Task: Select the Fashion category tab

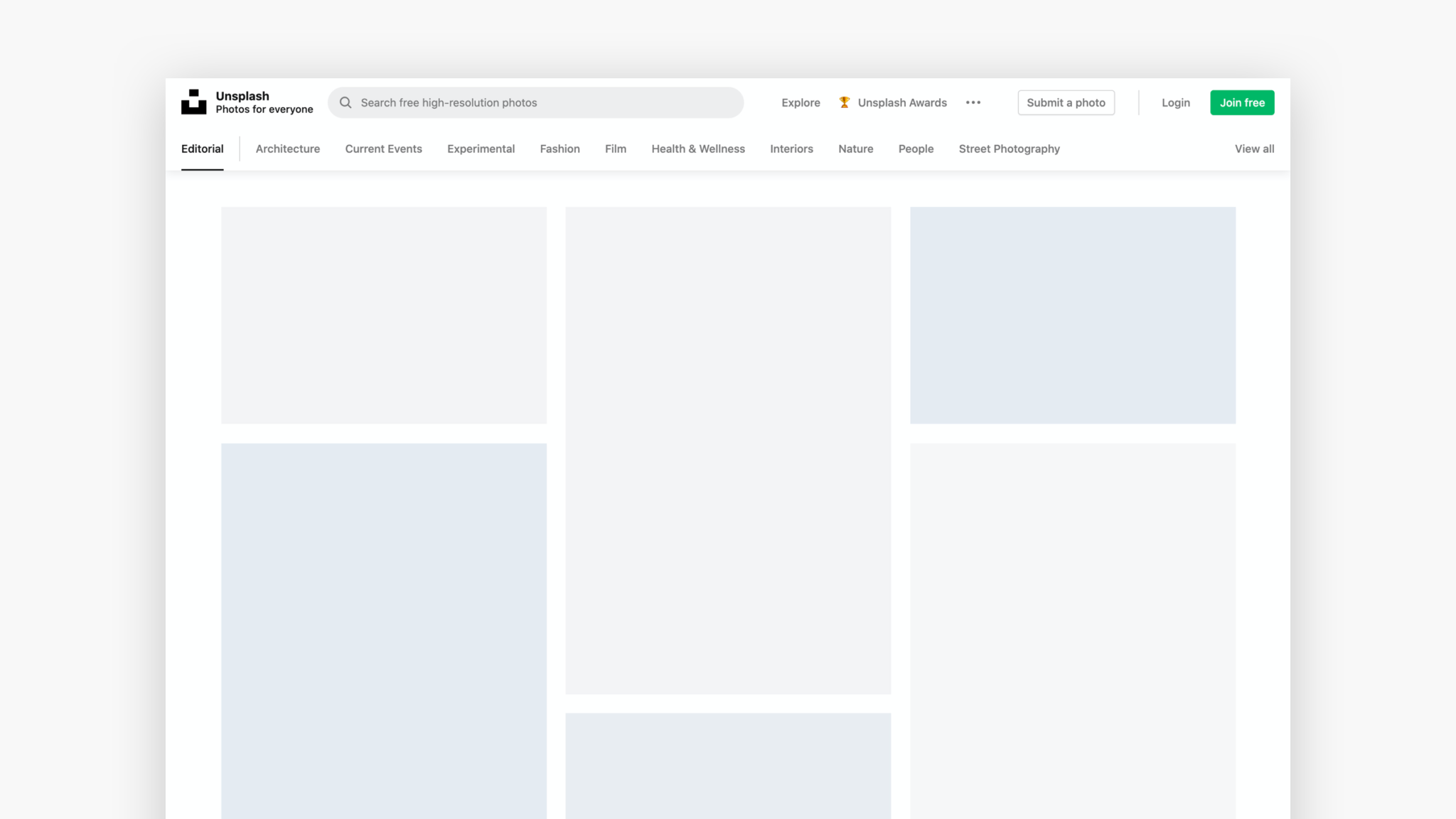Action: click(560, 149)
